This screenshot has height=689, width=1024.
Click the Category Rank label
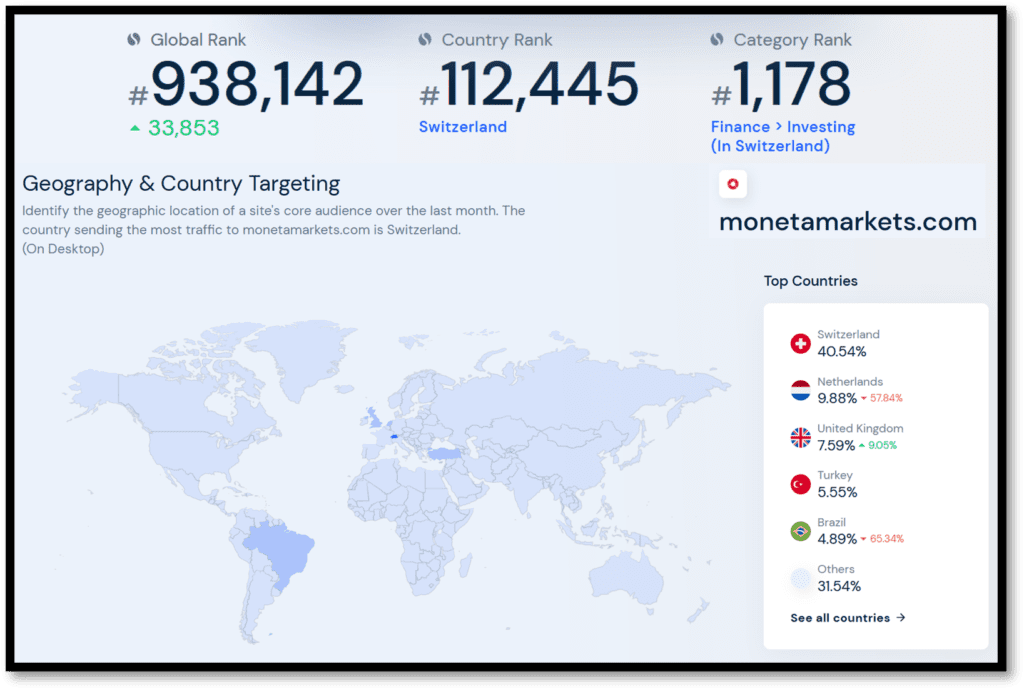[x=792, y=40]
